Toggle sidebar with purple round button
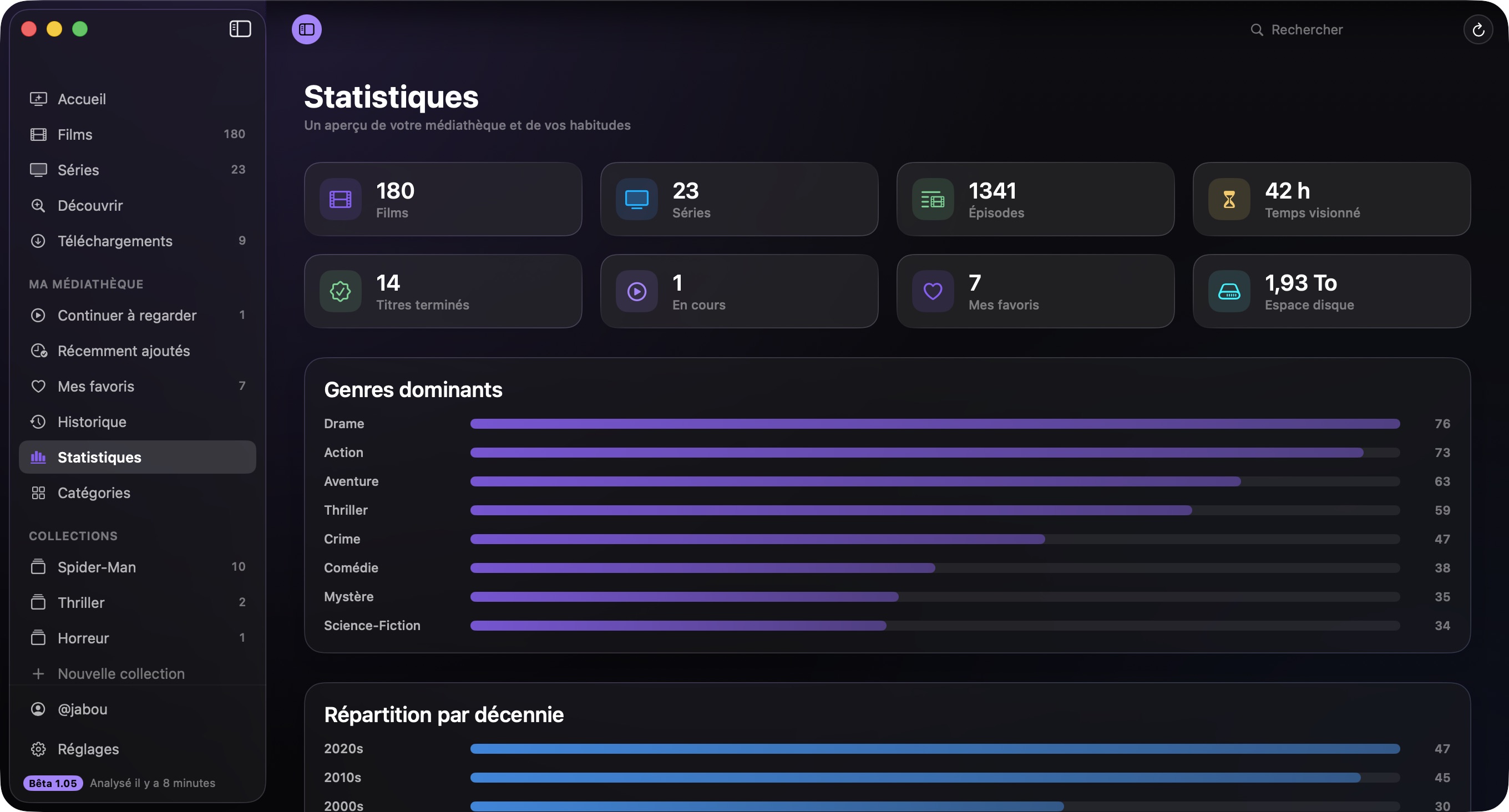1509x812 pixels. 306,29
